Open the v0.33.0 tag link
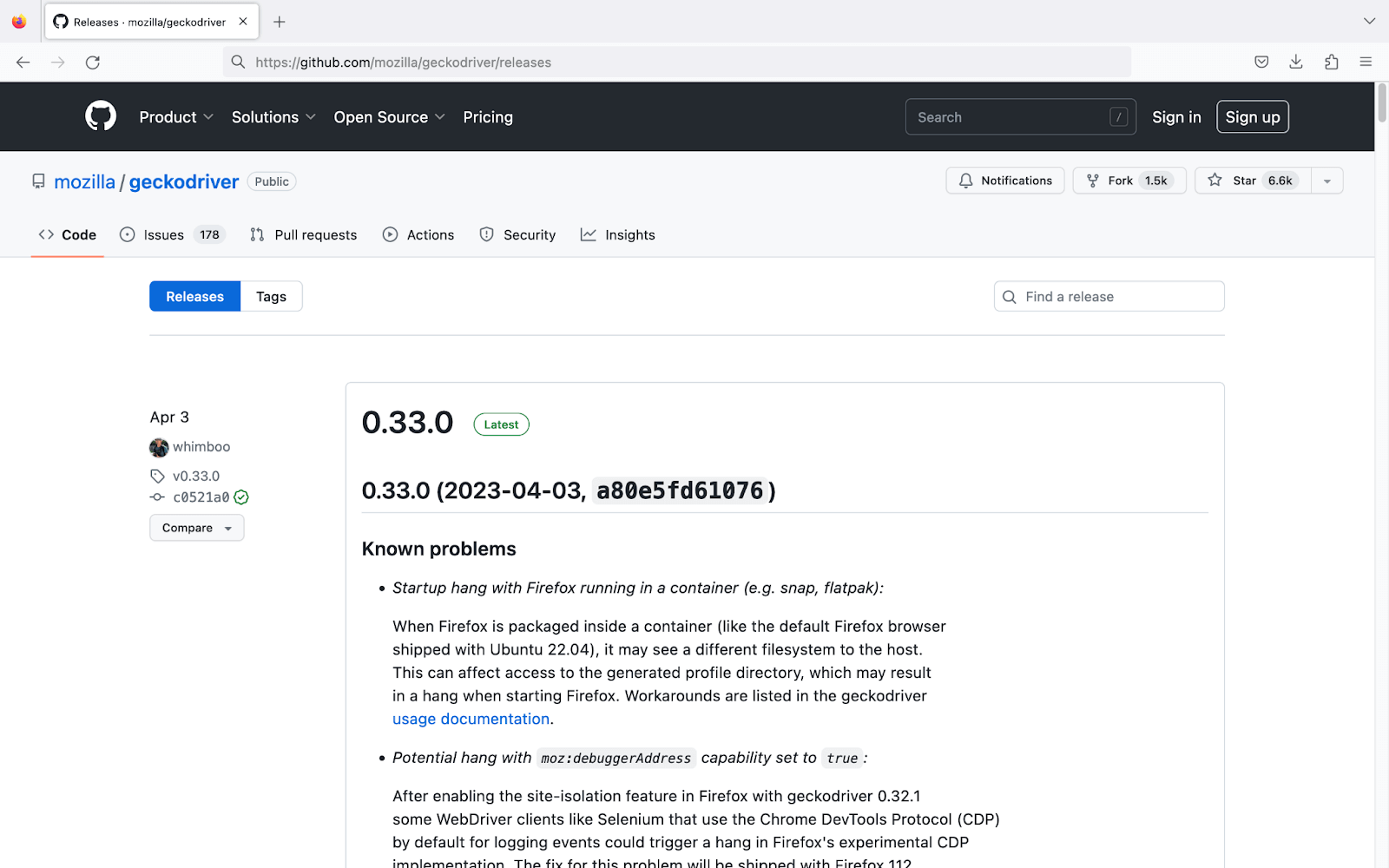1389x868 pixels. [x=196, y=476]
